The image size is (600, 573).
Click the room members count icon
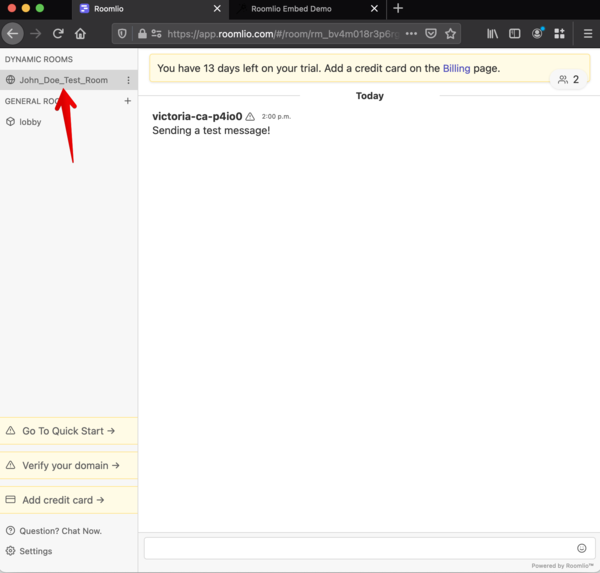(x=568, y=79)
